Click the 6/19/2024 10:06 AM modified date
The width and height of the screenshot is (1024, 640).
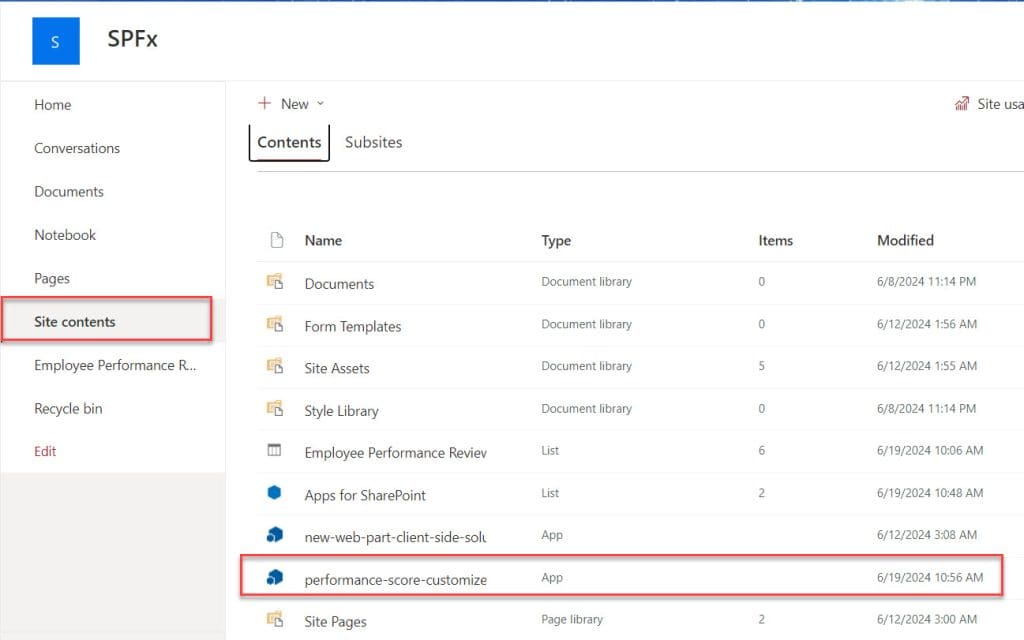coord(930,451)
